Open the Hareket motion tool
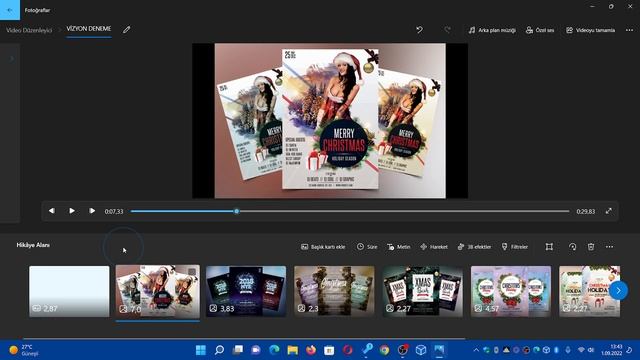640x360 pixels. [x=433, y=247]
